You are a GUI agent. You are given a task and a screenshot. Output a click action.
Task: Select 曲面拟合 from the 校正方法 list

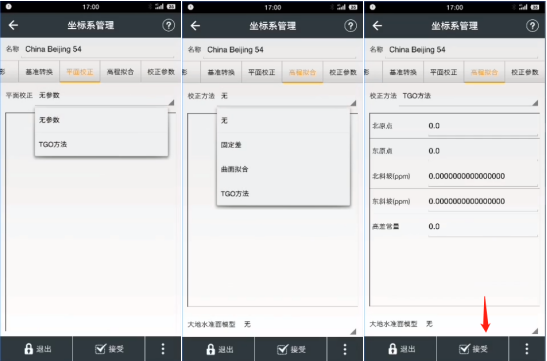pyautogui.click(x=283, y=169)
